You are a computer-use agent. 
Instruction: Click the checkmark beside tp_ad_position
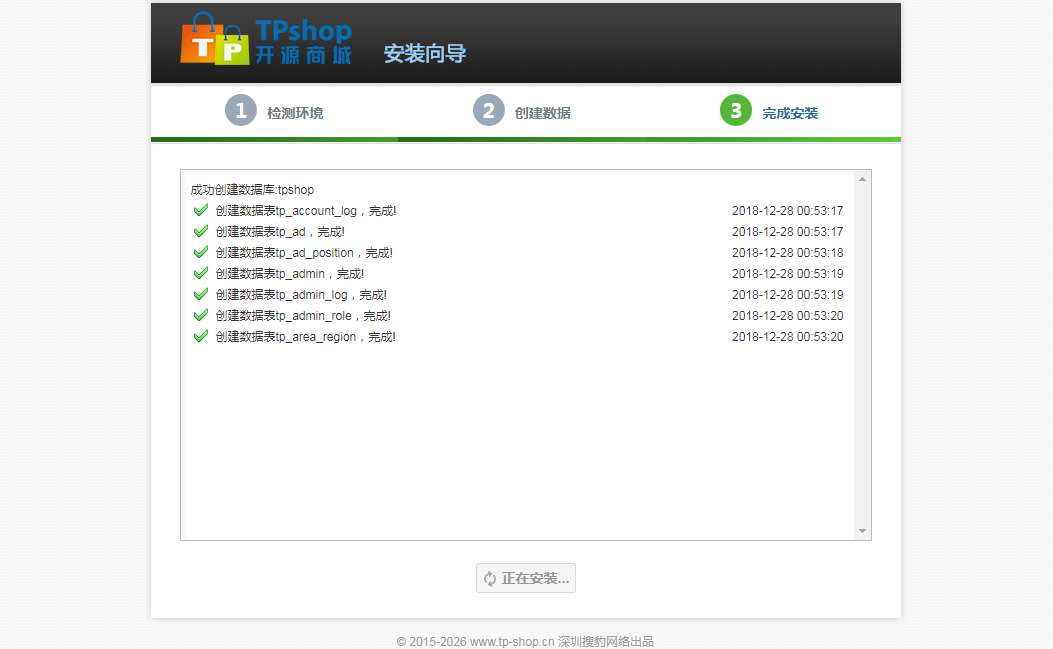click(x=200, y=252)
